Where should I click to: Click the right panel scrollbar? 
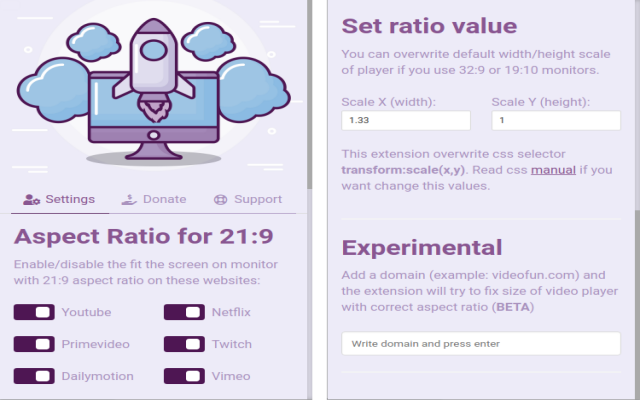point(637,305)
